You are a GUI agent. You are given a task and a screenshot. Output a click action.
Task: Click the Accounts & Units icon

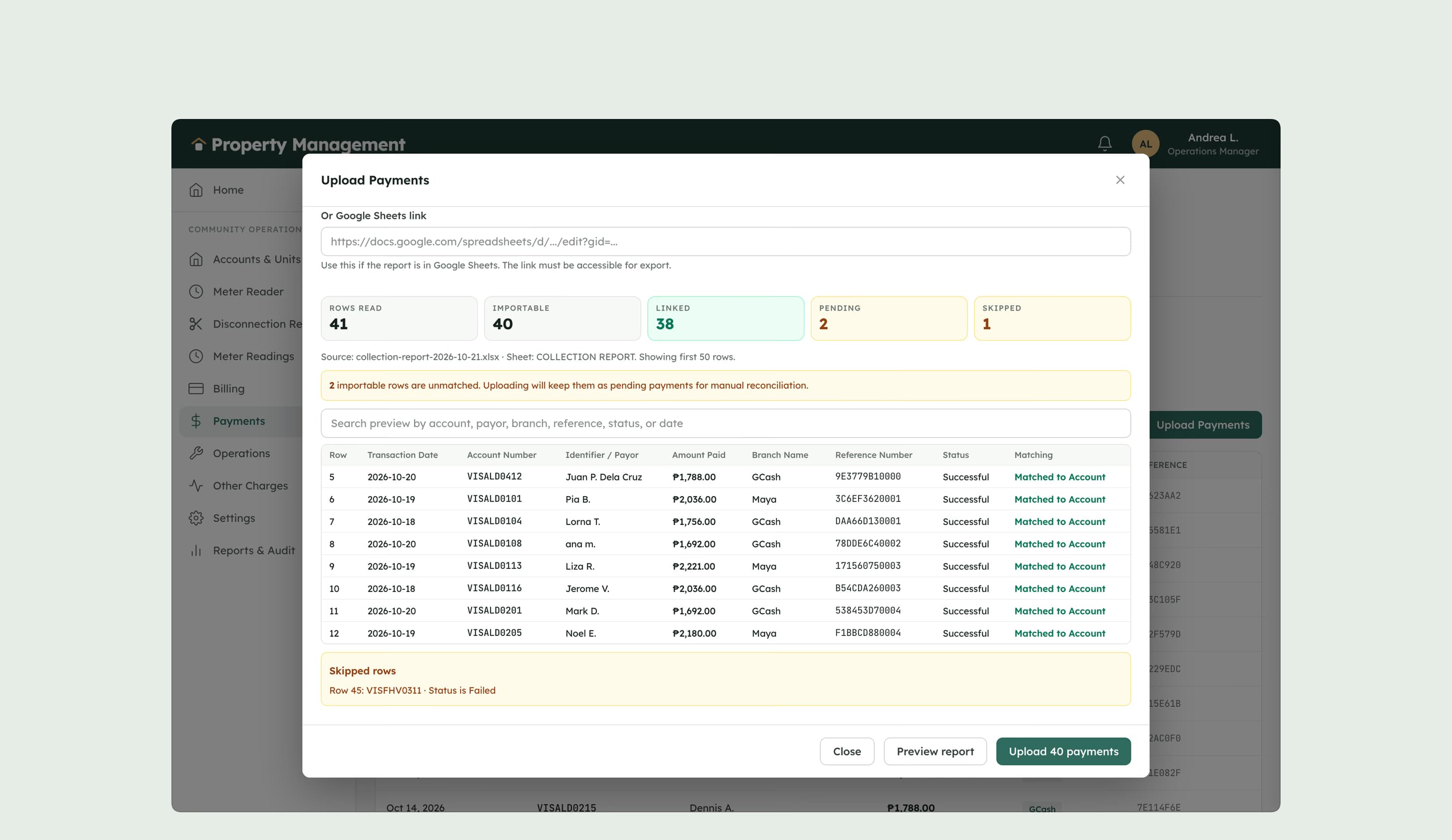coord(196,259)
